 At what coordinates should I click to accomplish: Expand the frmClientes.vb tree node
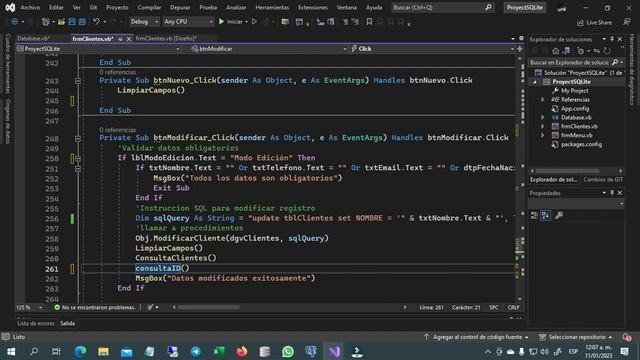click(x=542, y=127)
